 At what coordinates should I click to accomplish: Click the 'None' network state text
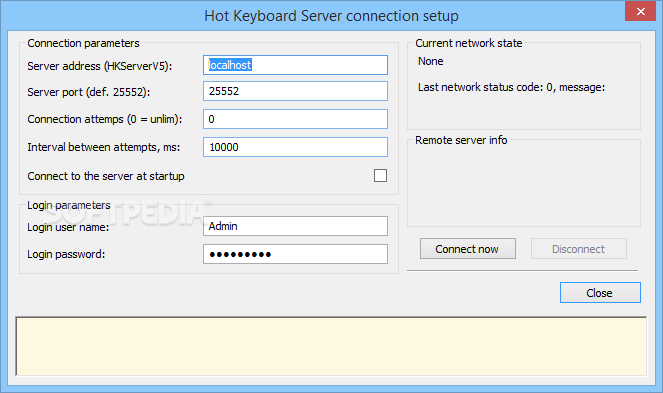point(430,61)
